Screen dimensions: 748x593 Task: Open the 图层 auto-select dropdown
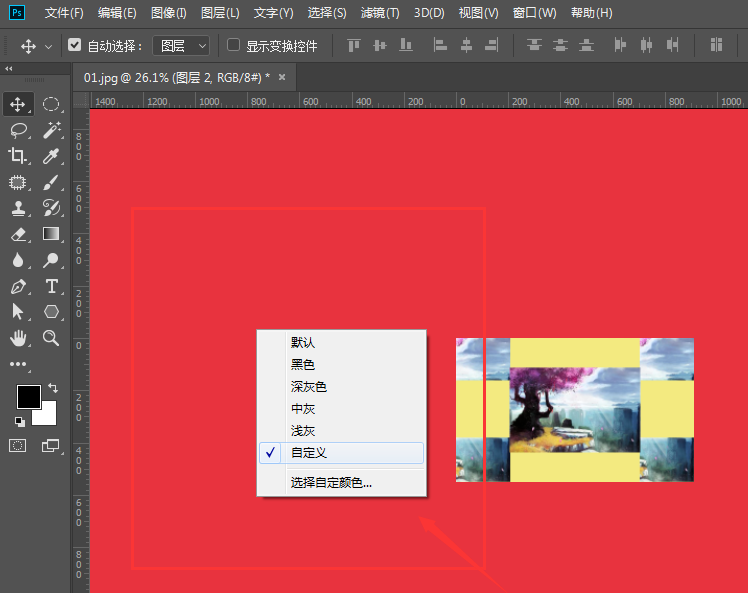(181, 45)
